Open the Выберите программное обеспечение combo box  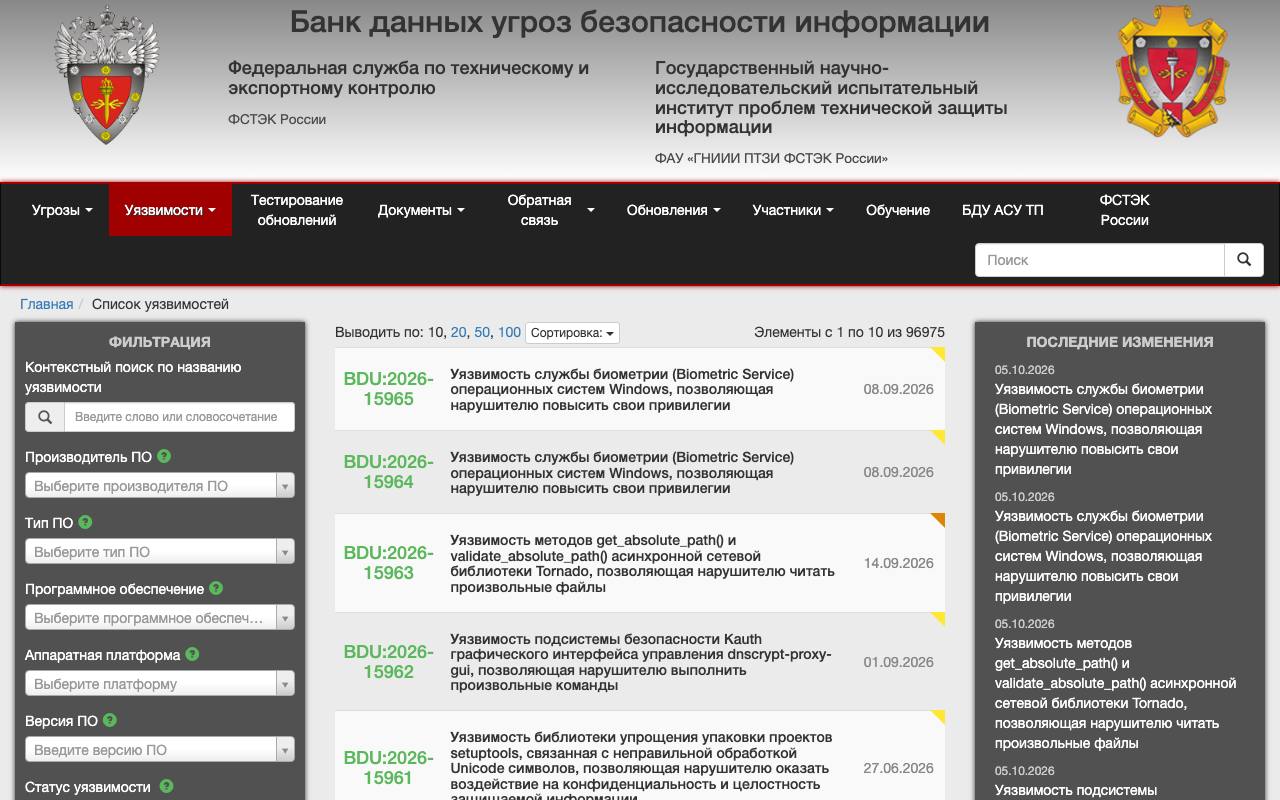pos(160,618)
